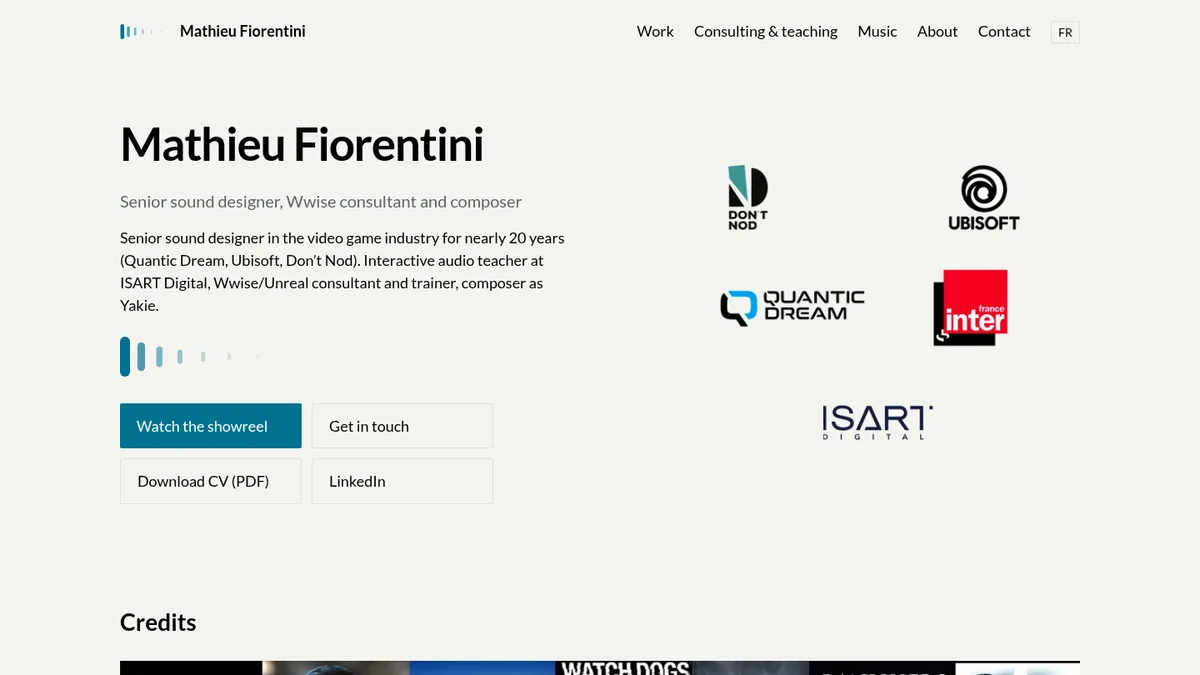Go to Consulting & teaching page
Viewport: 1200px width, 675px height.
coord(766,32)
